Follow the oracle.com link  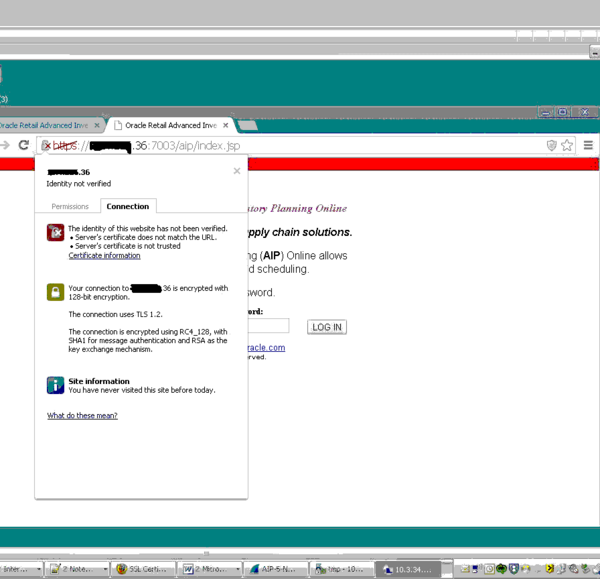(266, 347)
